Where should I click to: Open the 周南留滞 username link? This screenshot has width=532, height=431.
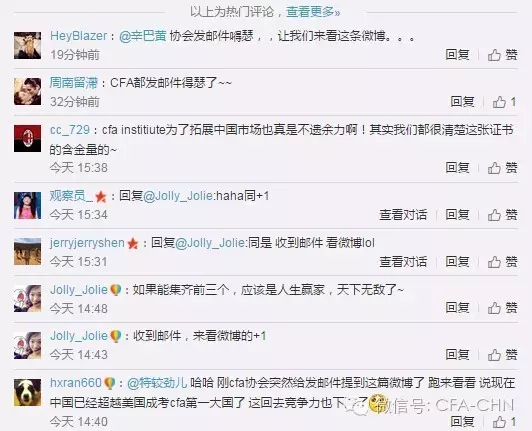click(x=74, y=83)
